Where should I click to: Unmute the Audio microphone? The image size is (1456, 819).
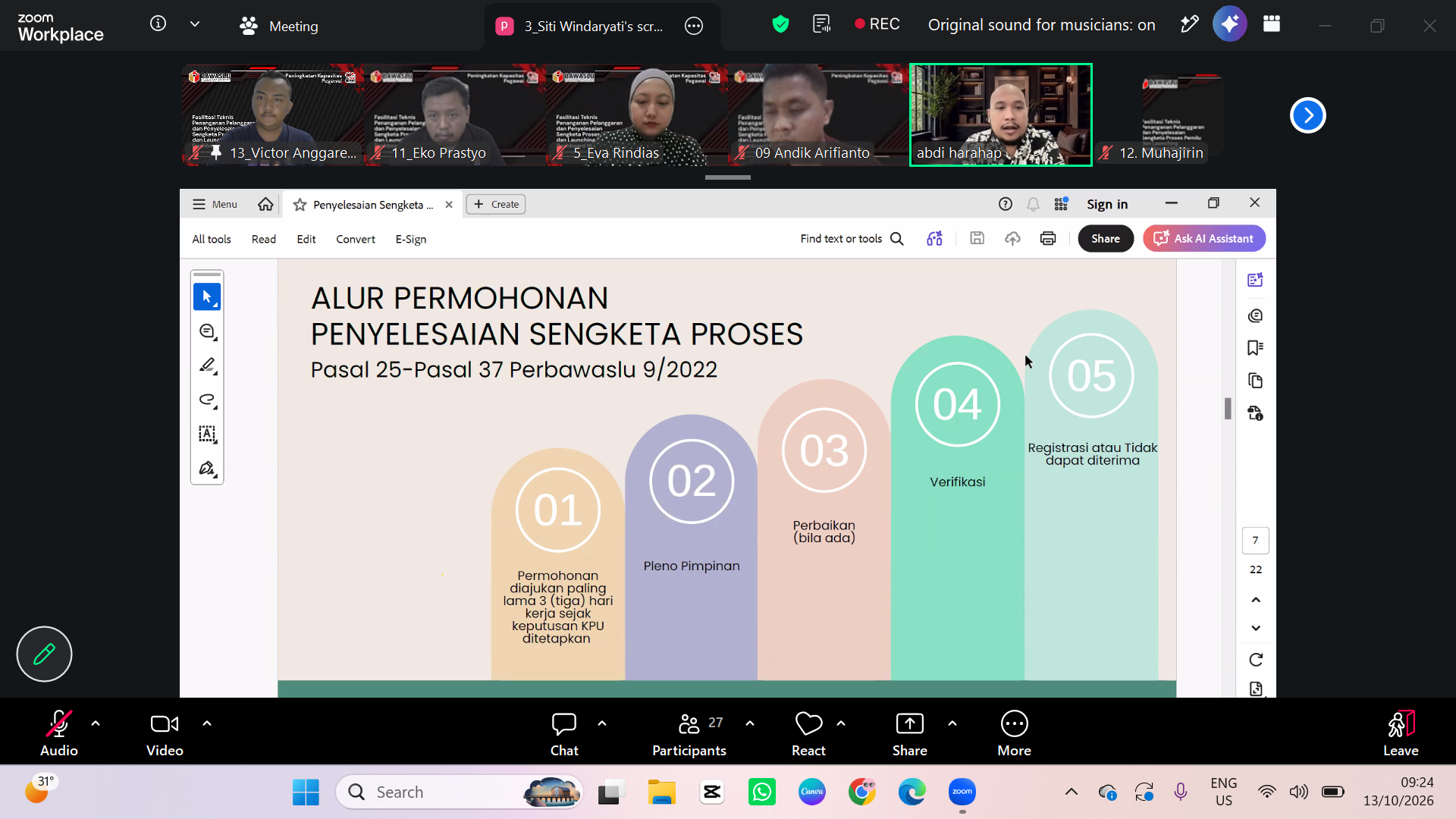(x=59, y=733)
